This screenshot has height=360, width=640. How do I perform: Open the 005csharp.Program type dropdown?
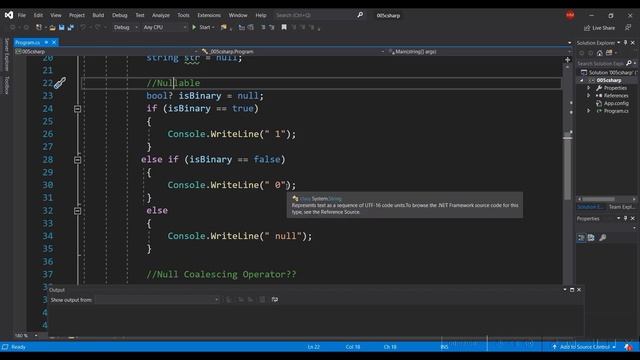pos(293,51)
